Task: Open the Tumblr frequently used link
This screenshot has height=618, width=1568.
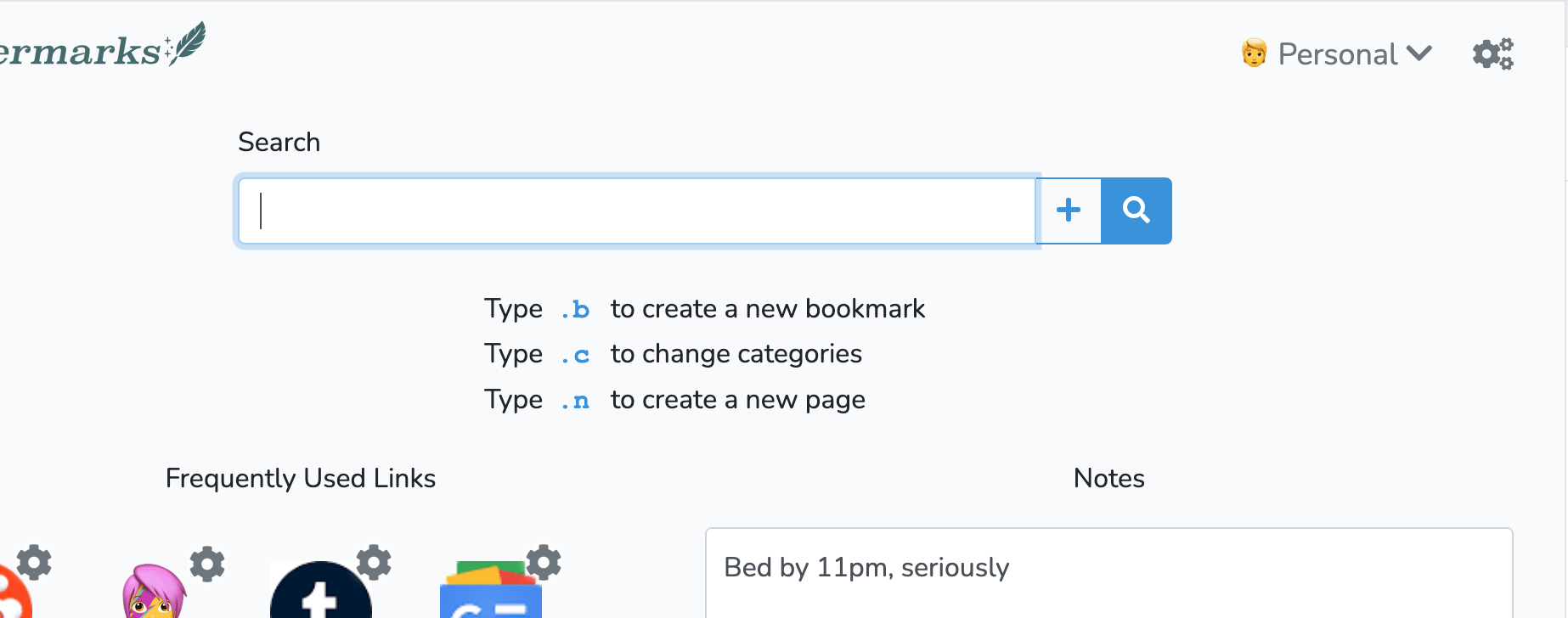Action: tap(320, 592)
